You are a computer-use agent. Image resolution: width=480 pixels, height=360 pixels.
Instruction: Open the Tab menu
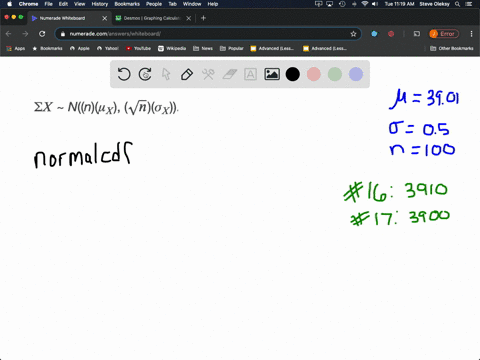(x=172, y=4)
